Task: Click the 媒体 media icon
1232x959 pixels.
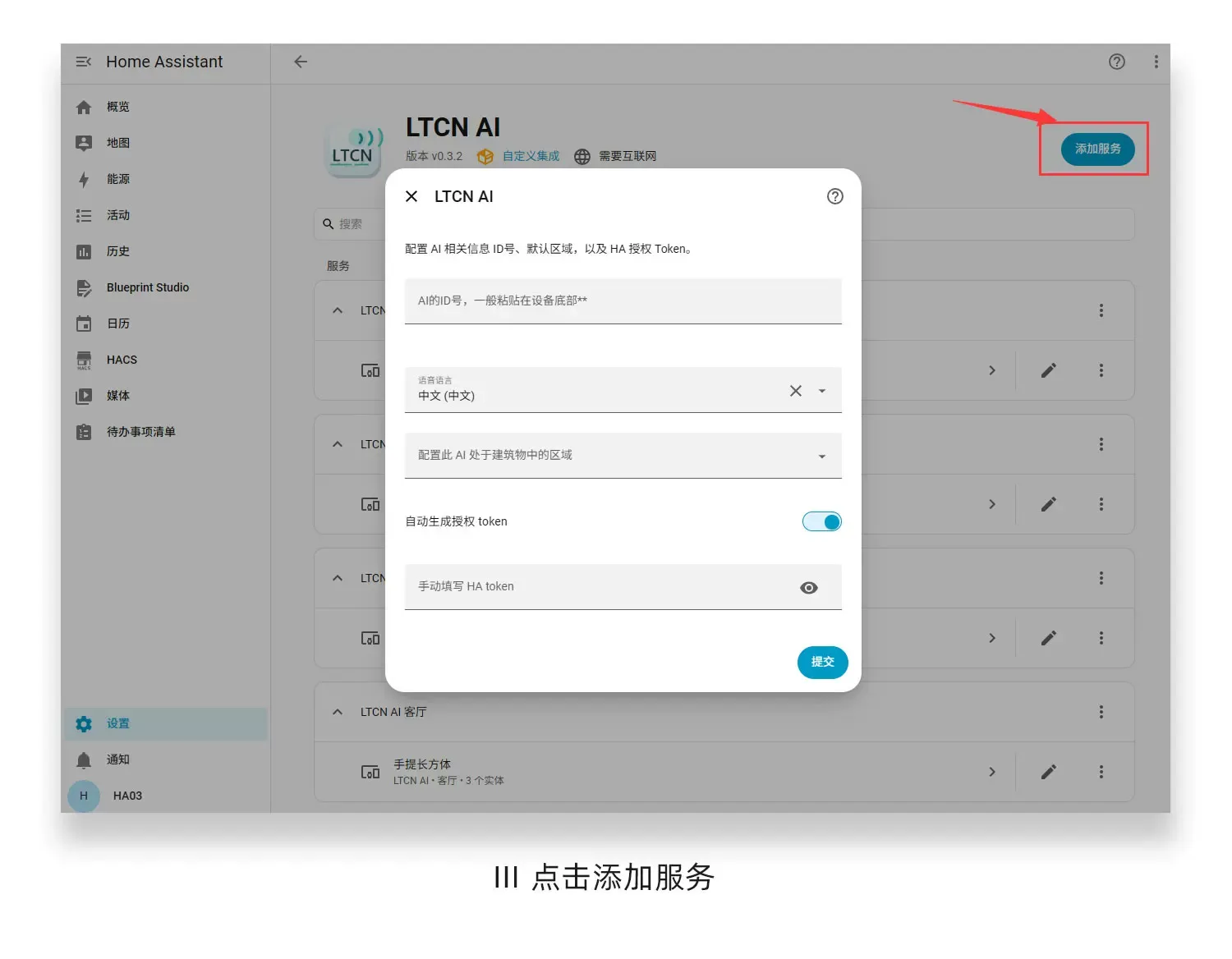Action: tap(84, 396)
